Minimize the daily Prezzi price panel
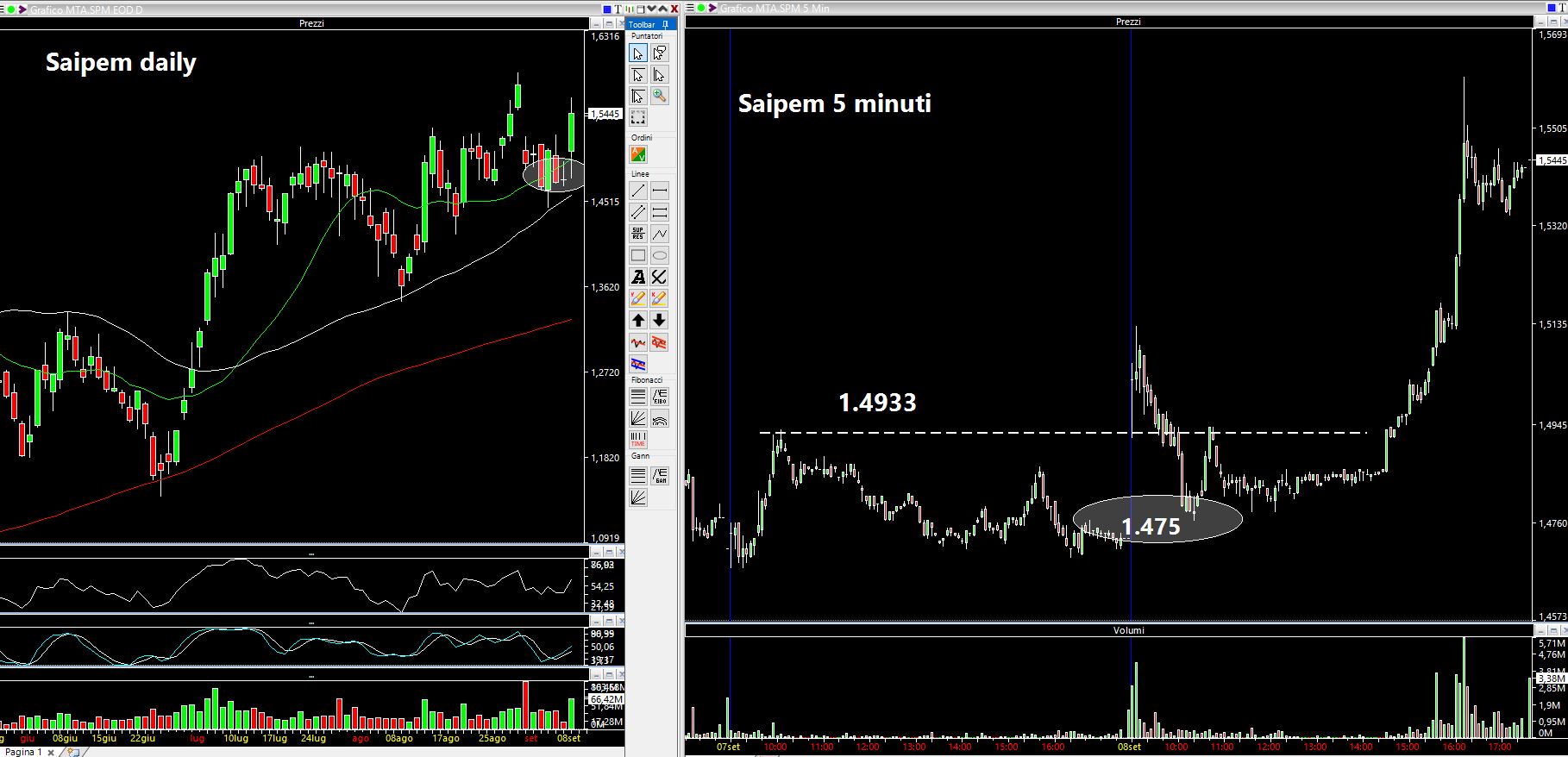1568x757 pixels. (x=596, y=24)
